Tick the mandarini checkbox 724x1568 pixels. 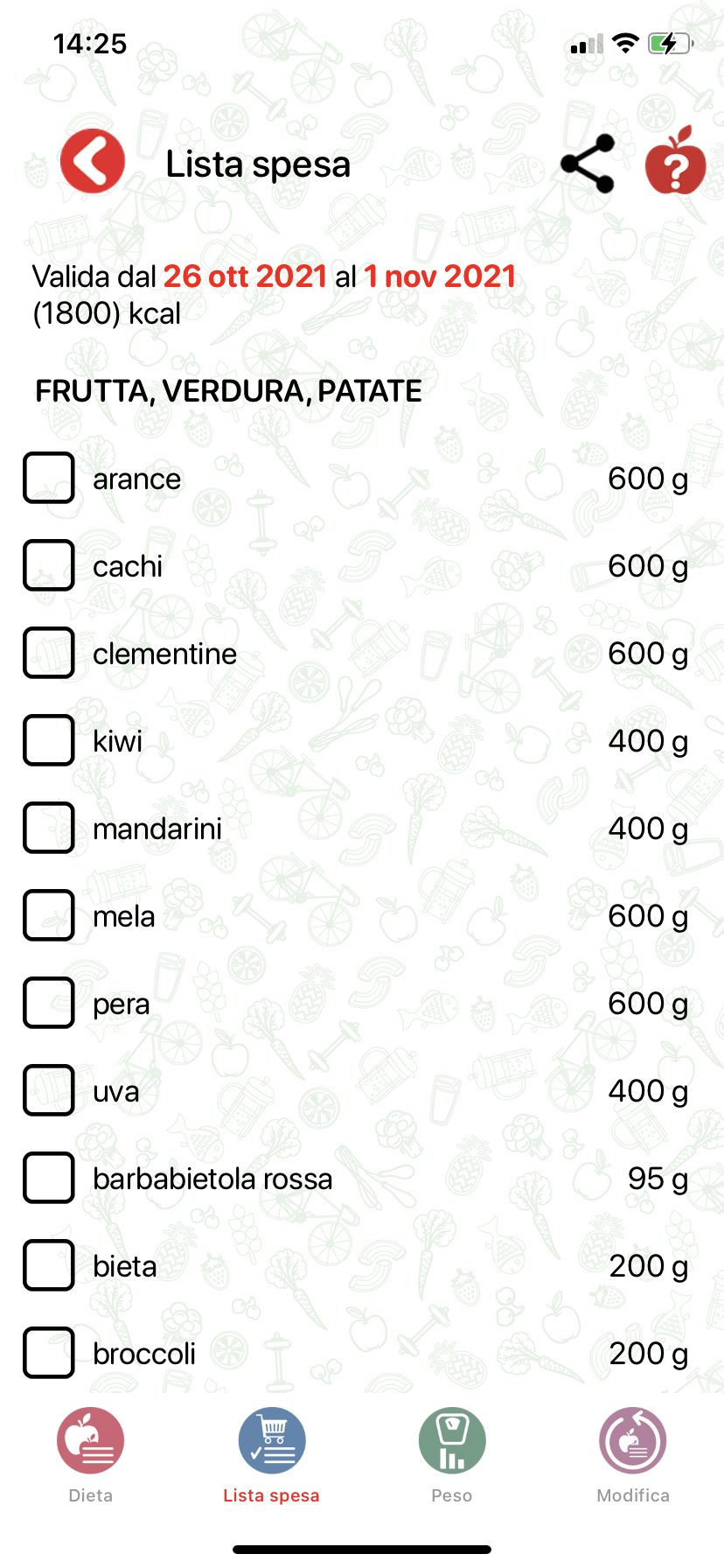(49, 828)
